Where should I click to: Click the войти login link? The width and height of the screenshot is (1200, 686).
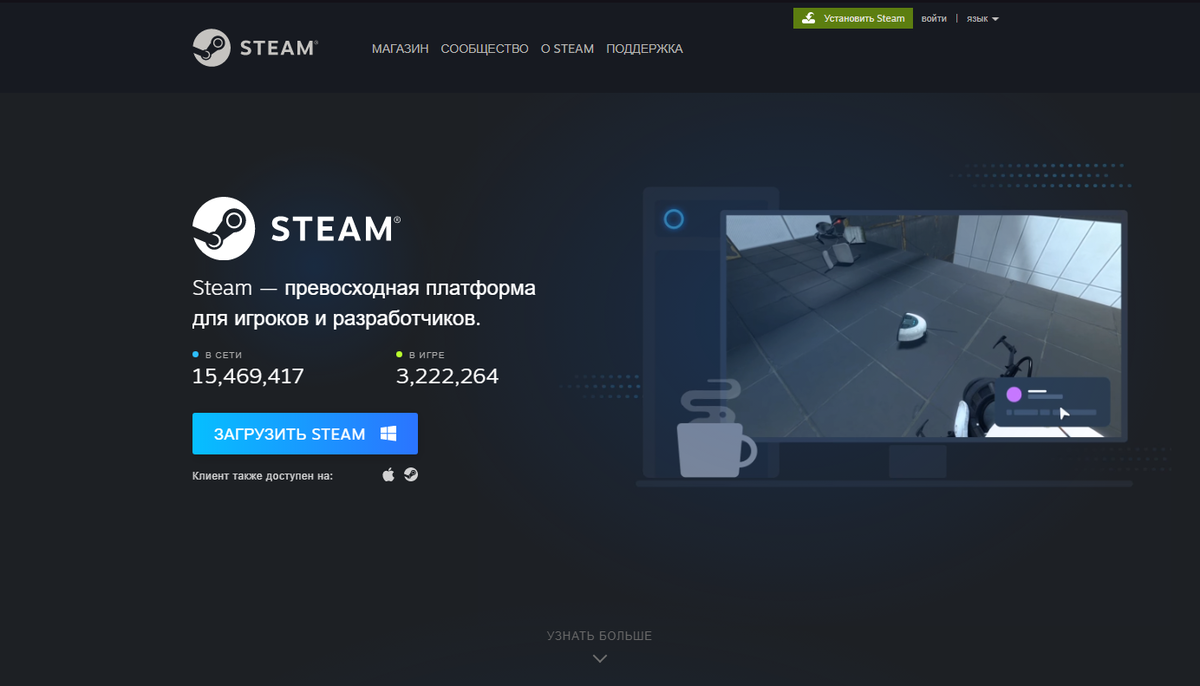coord(934,18)
